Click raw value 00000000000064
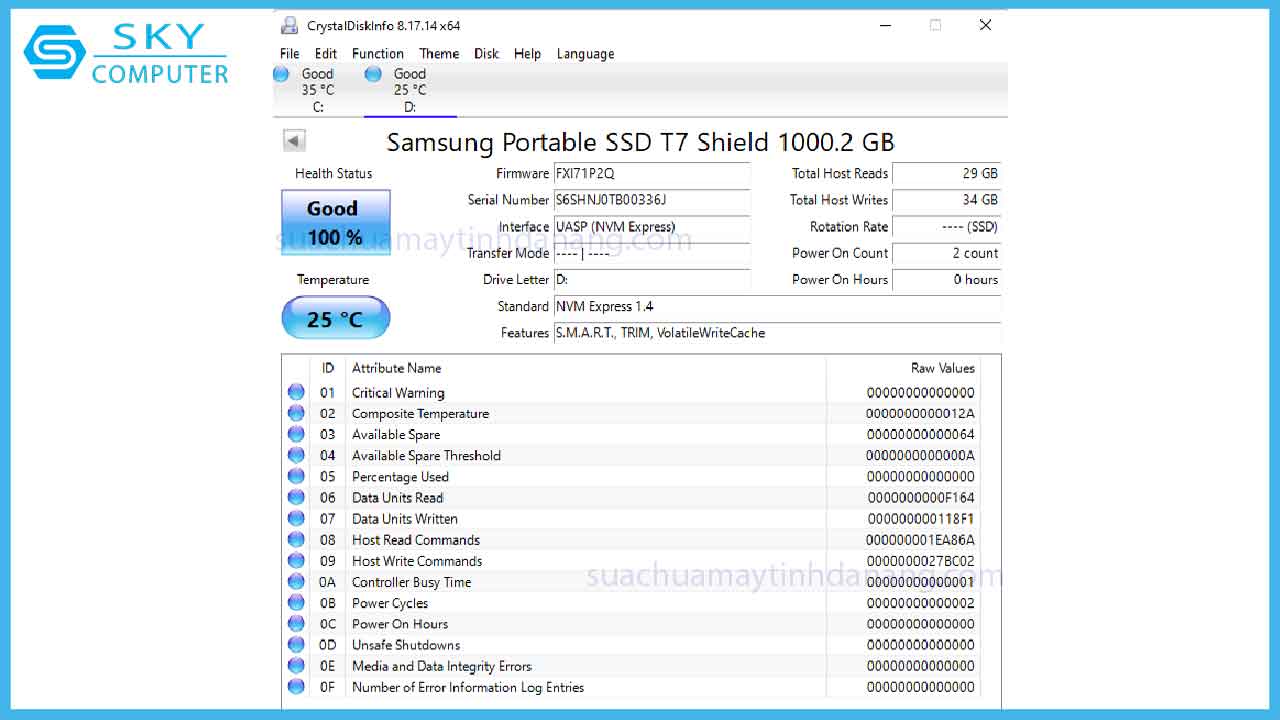This screenshot has width=1280, height=720. pos(920,435)
